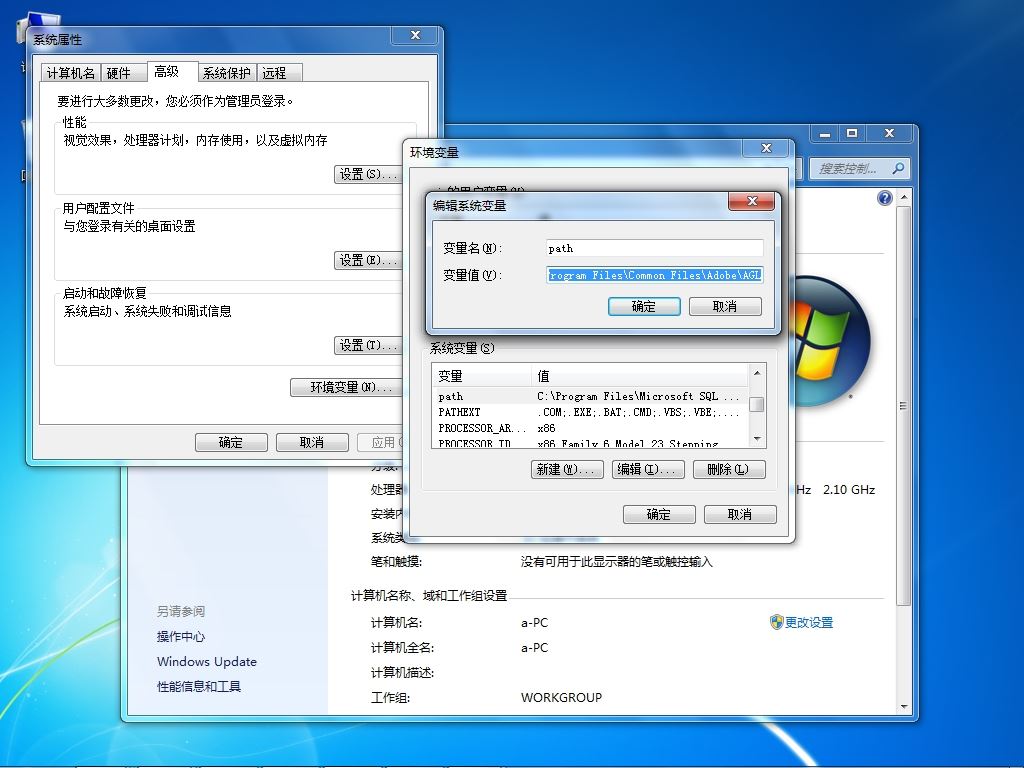The image size is (1024, 768).
Task: Minimize the system control panel window
Action: [825, 133]
